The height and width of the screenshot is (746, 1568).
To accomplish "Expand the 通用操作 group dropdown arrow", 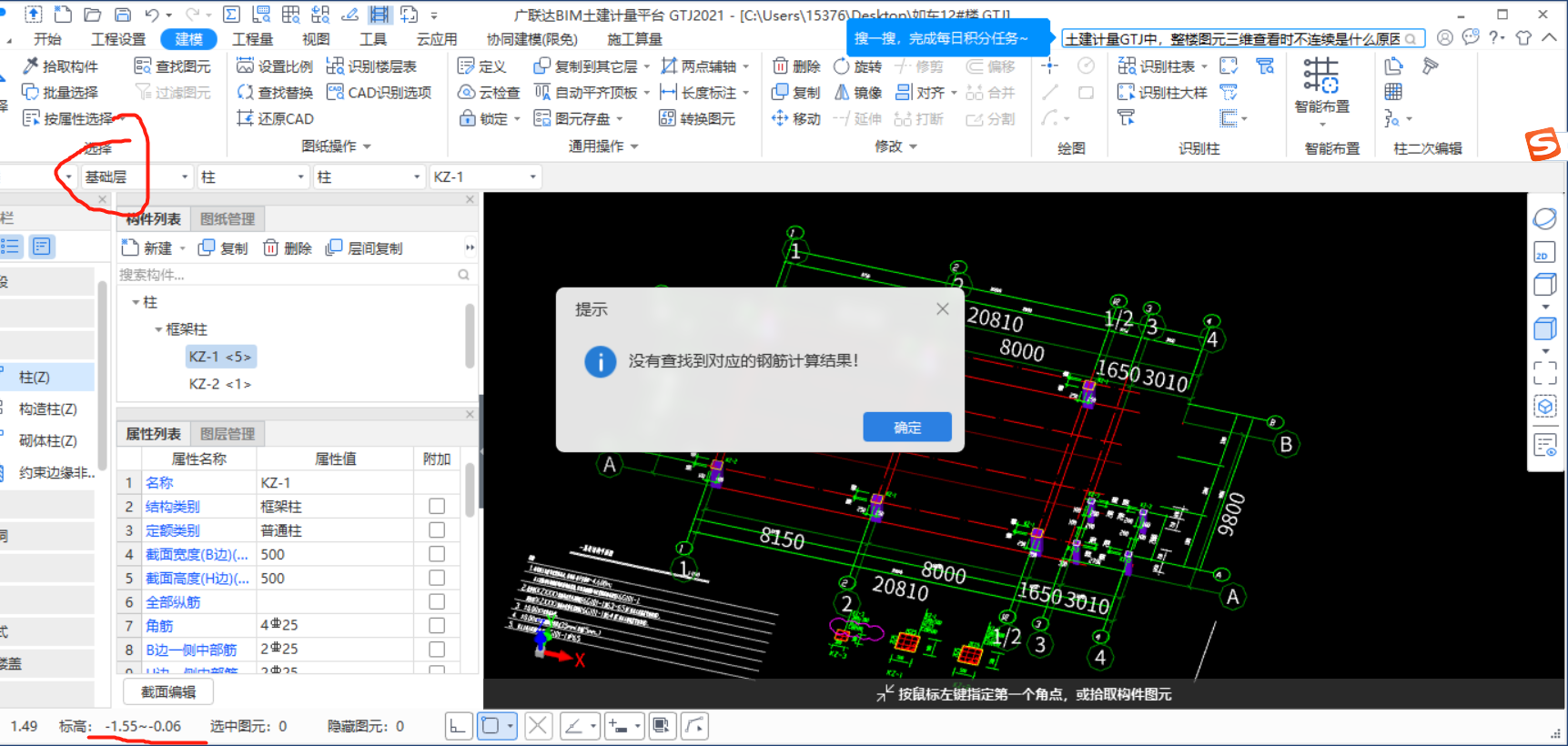I will coord(634,146).
